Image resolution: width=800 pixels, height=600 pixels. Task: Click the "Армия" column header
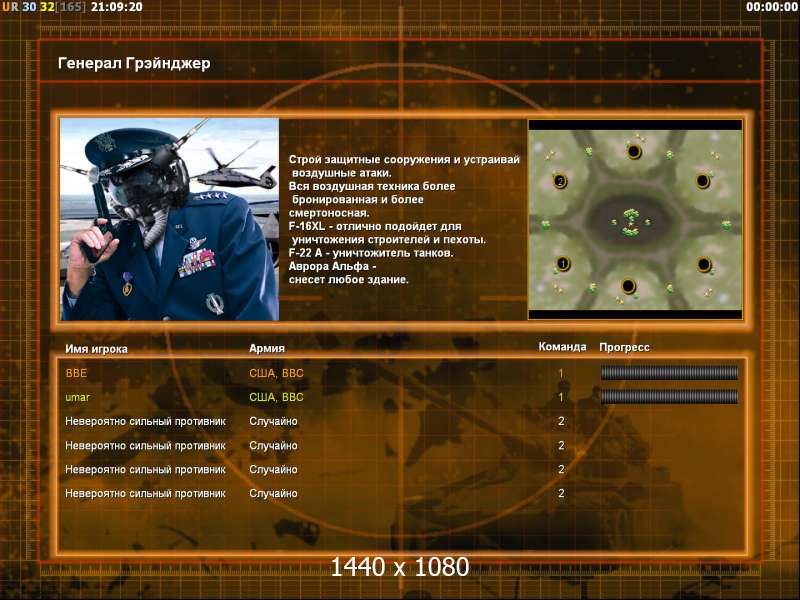point(267,348)
